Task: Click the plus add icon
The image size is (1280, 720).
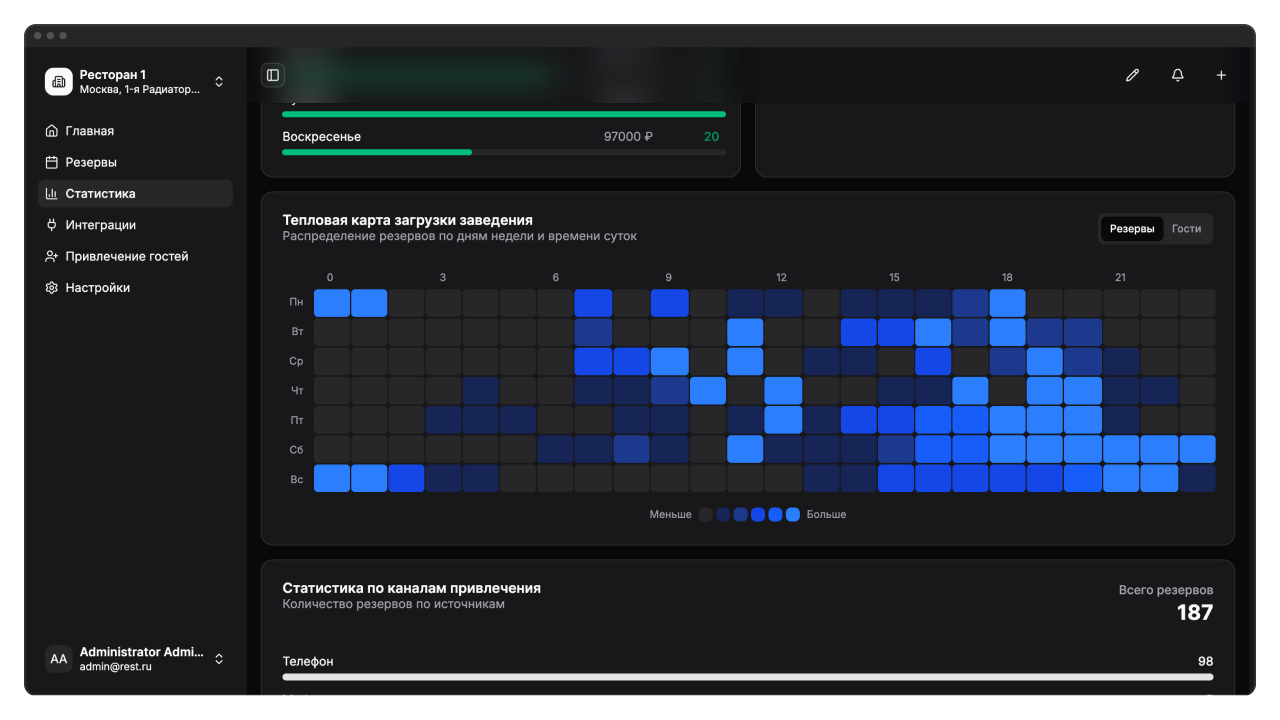Action: click(1221, 75)
